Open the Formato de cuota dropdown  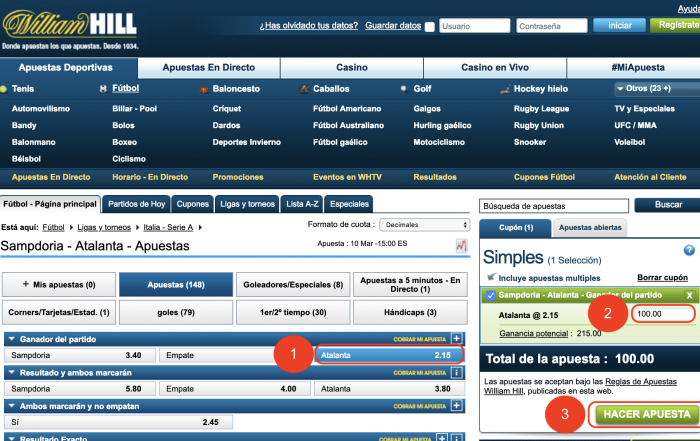[x=425, y=225]
